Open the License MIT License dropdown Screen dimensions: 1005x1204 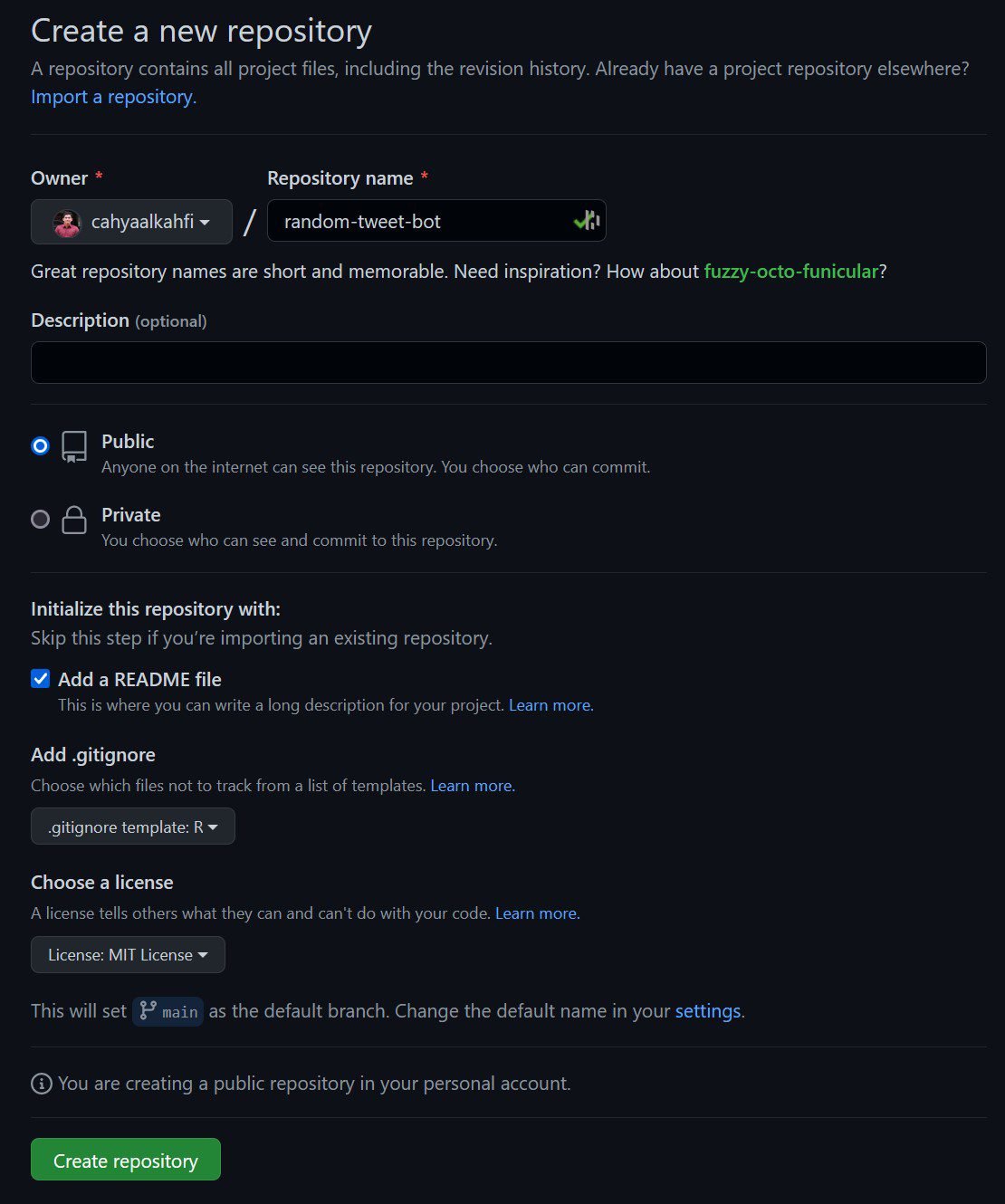click(127, 954)
